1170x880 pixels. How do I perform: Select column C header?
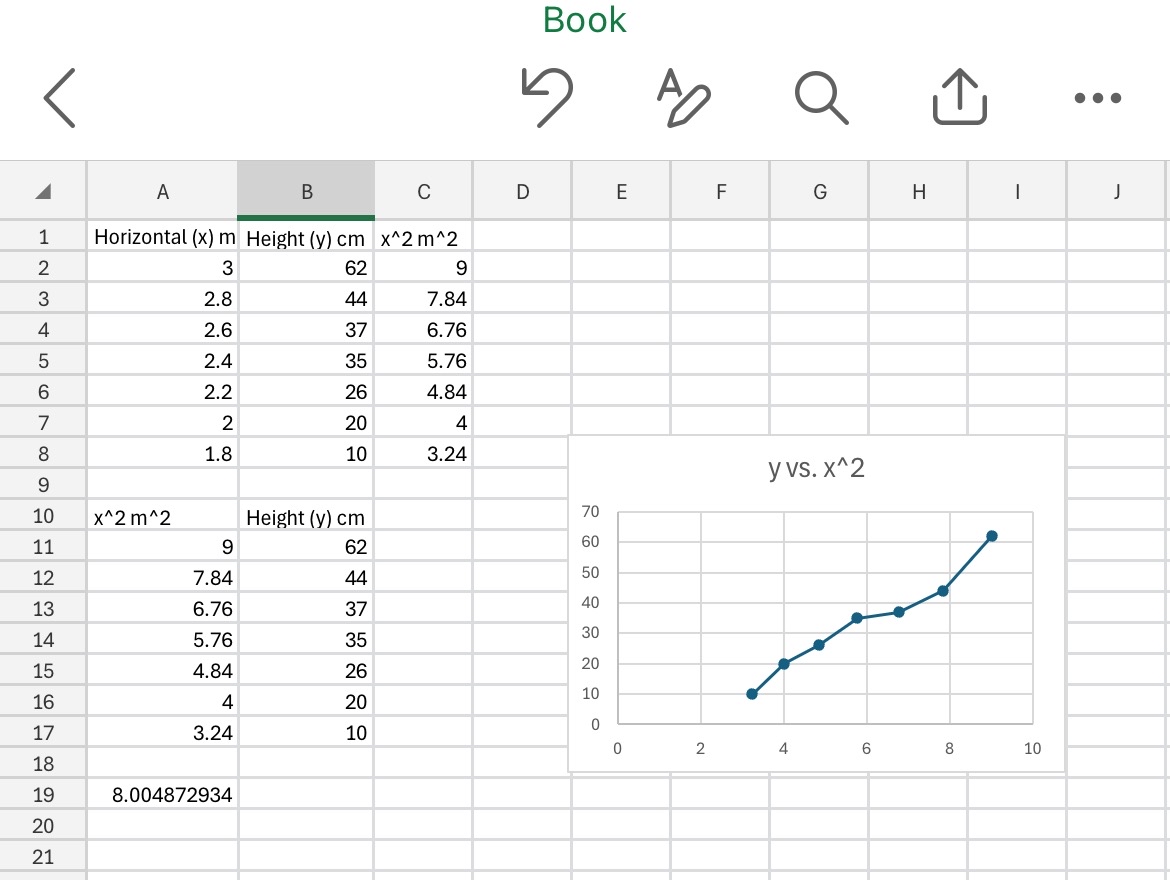point(424,192)
